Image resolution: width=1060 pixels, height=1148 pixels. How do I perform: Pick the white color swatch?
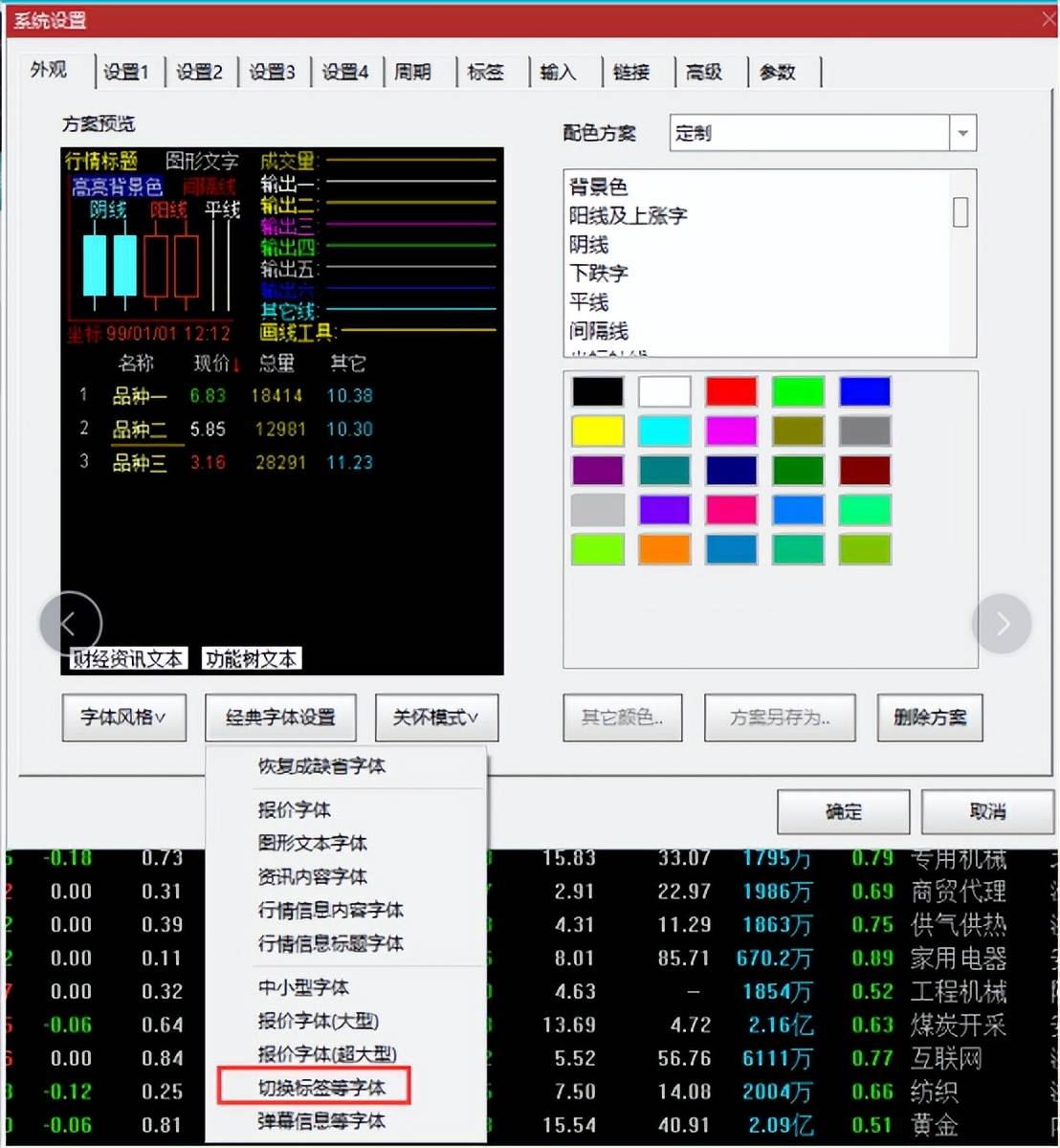(664, 391)
